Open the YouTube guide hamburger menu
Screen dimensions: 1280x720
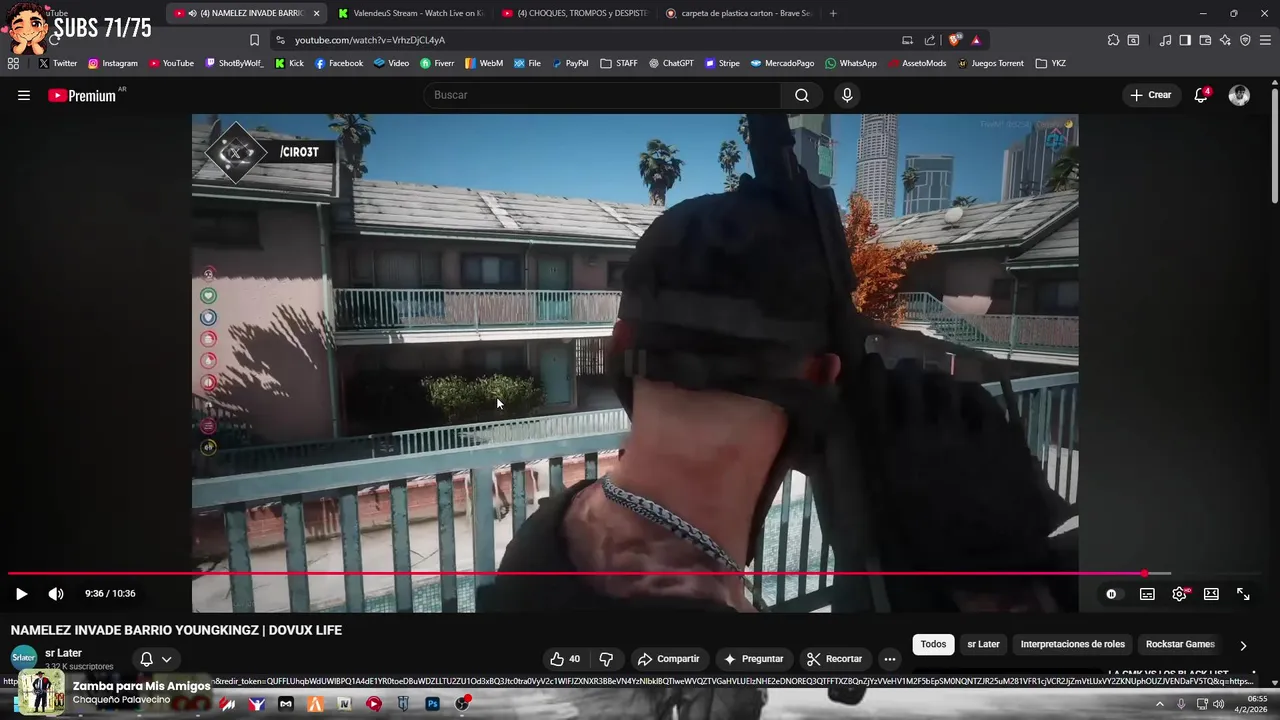coord(24,95)
